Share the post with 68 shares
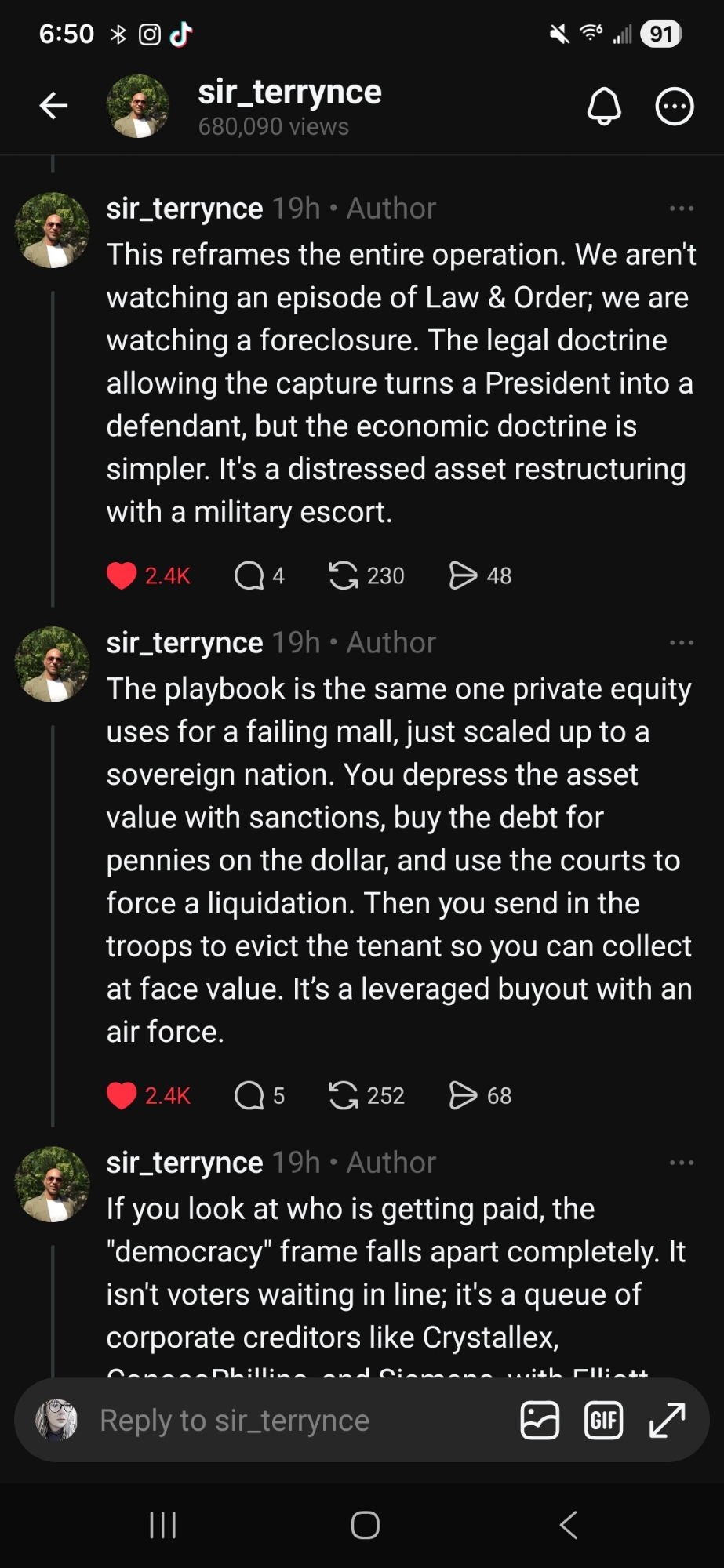The width and height of the screenshot is (724, 1568). click(x=463, y=1095)
